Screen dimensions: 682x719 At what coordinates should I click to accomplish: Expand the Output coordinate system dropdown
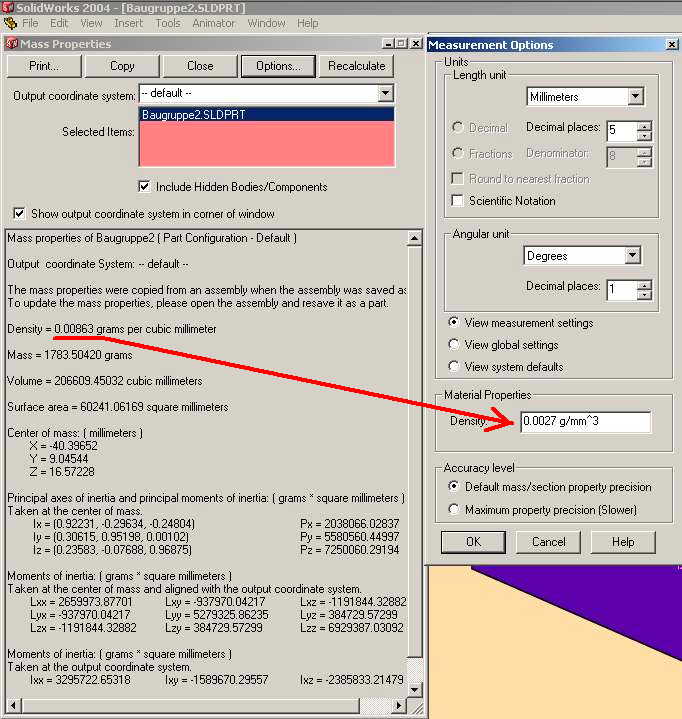[x=386, y=94]
